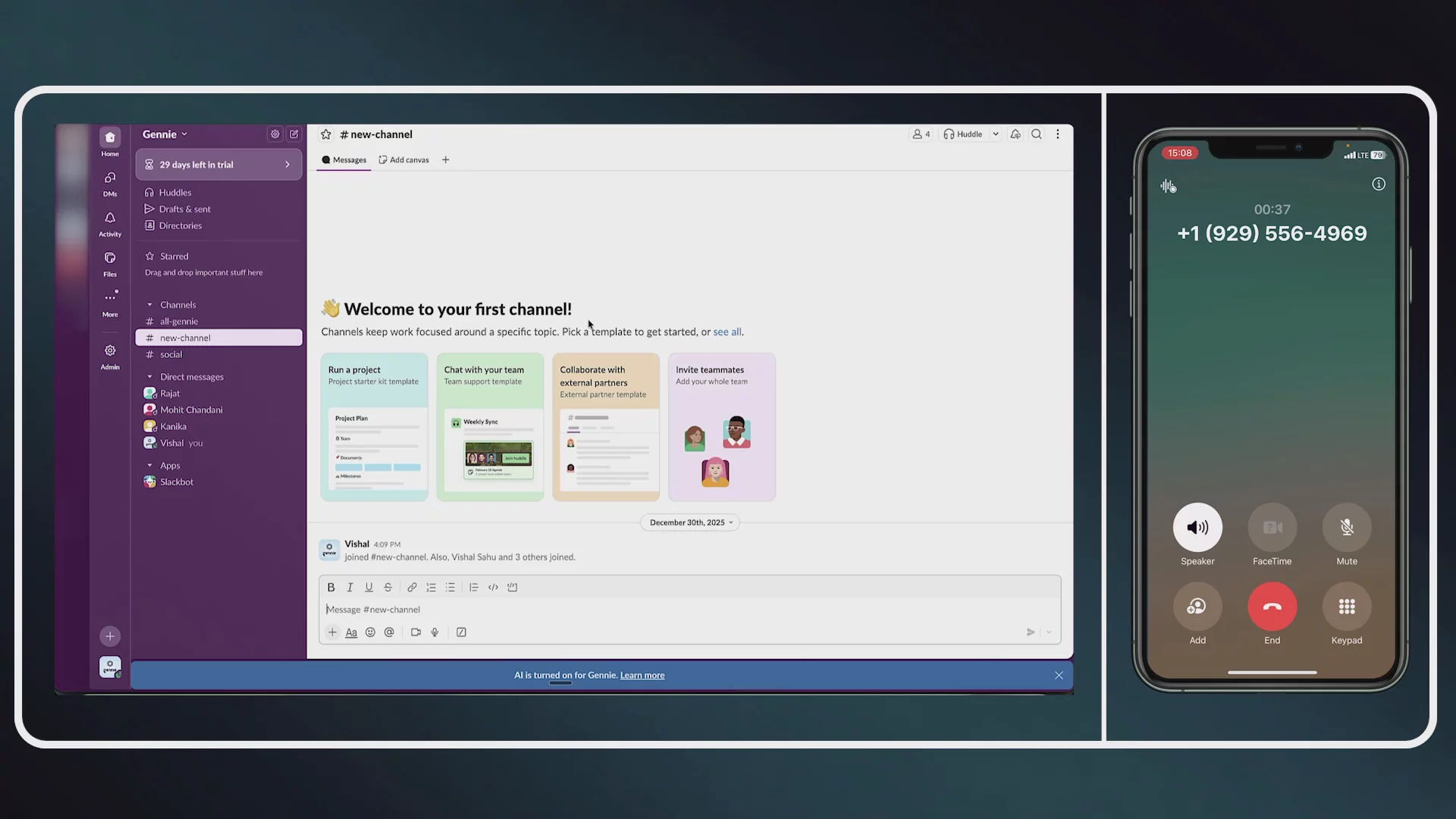
Task: Record an audio clip with microphone icon
Action: pyautogui.click(x=435, y=632)
